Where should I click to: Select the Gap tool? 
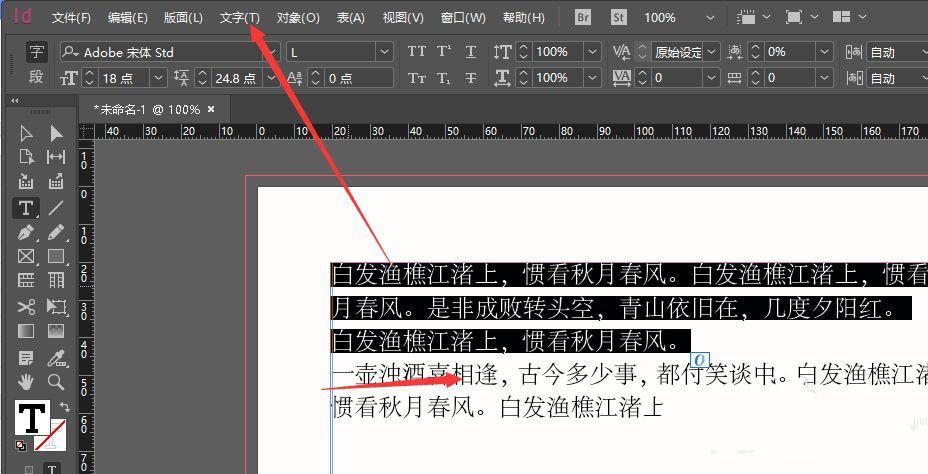tap(56, 157)
